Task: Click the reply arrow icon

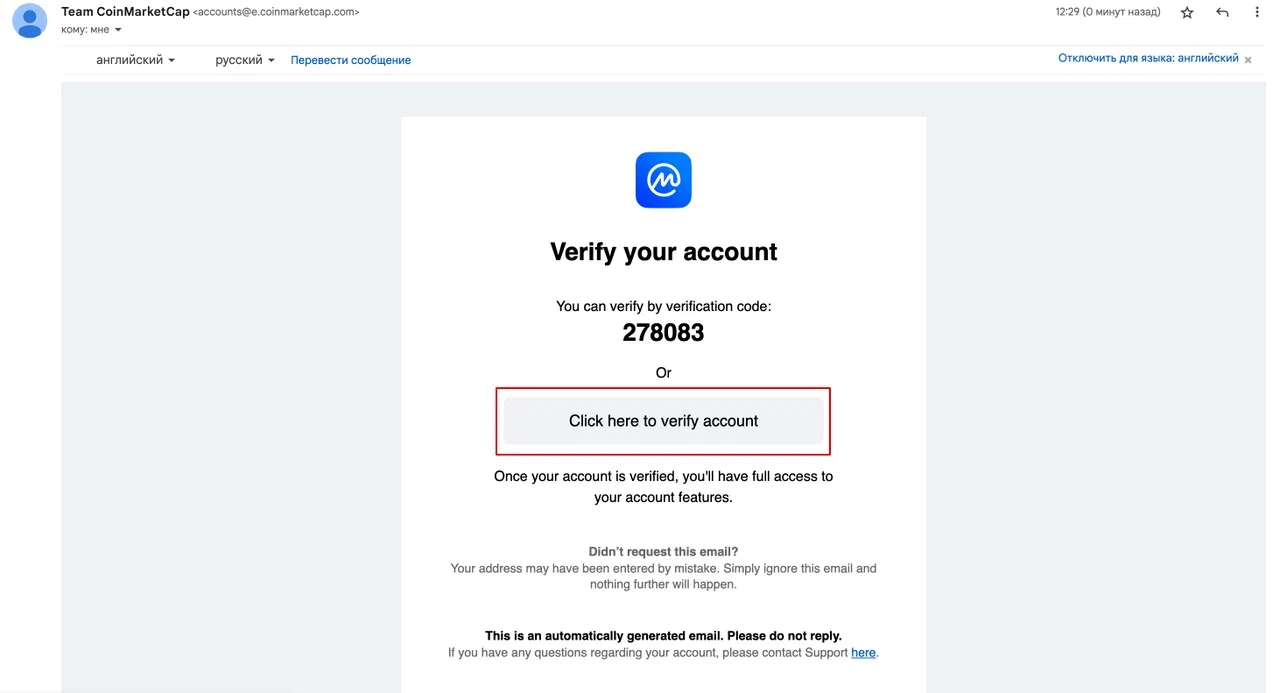Action: tap(1222, 13)
